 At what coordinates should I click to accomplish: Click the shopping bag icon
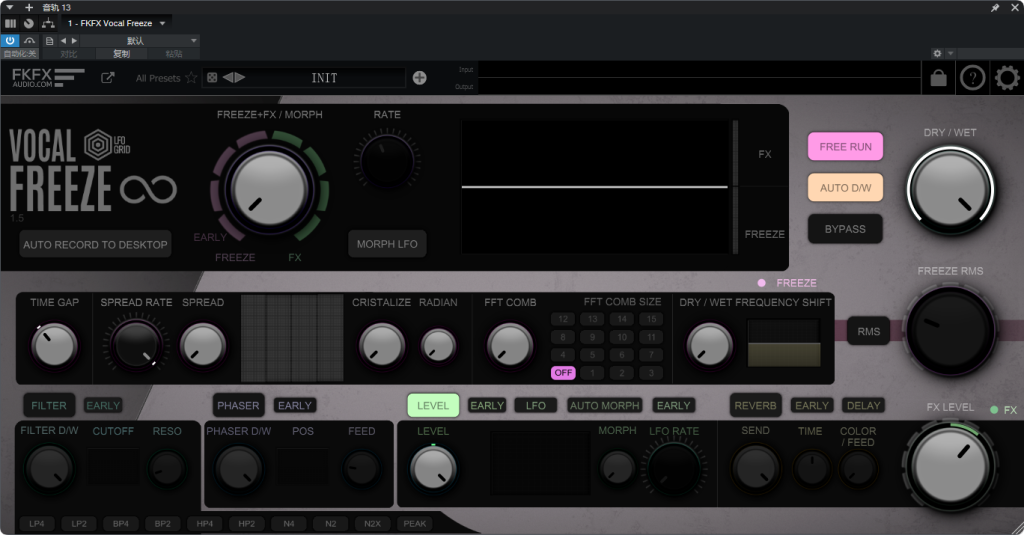[938, 78]
